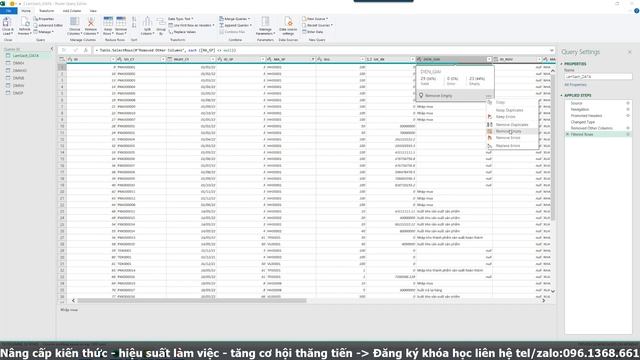Click Replace Values in the ribbon
The width and height of the screenshot is (640, 360).
point(182,32)
